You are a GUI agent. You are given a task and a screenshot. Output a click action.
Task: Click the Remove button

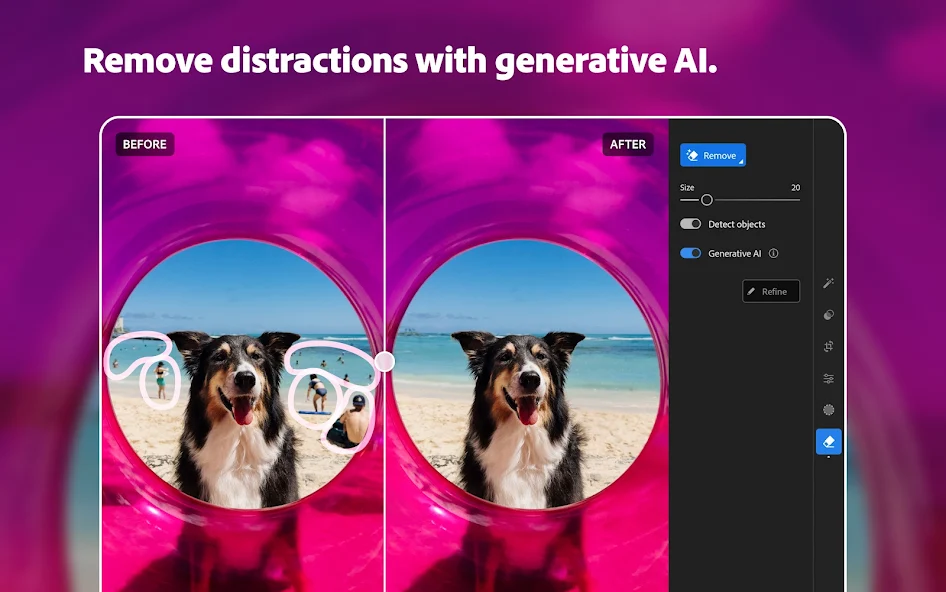tap(713, 155)
